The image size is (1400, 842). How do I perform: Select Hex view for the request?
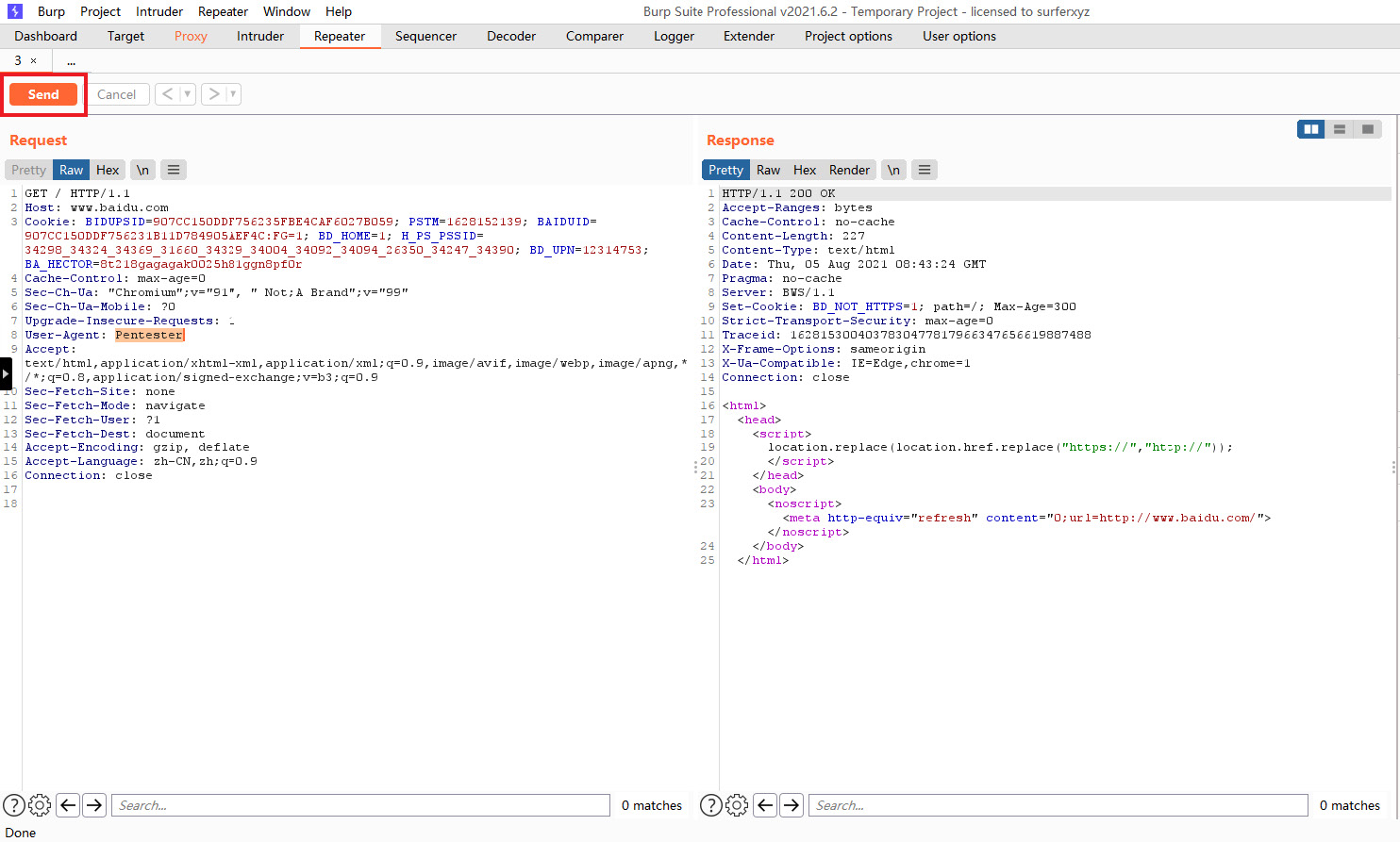point(108,170)
